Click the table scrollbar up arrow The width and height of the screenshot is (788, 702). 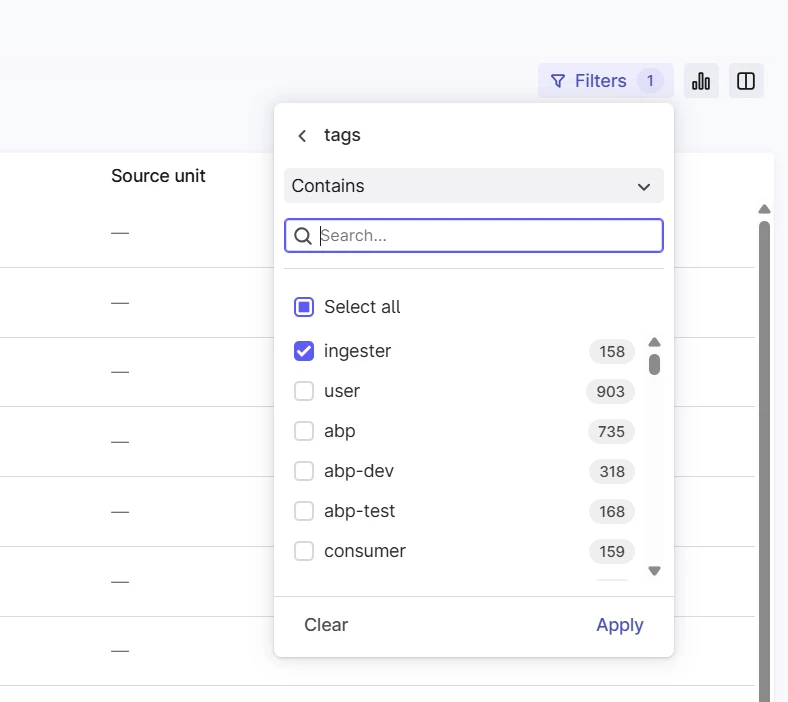point(764,209)
